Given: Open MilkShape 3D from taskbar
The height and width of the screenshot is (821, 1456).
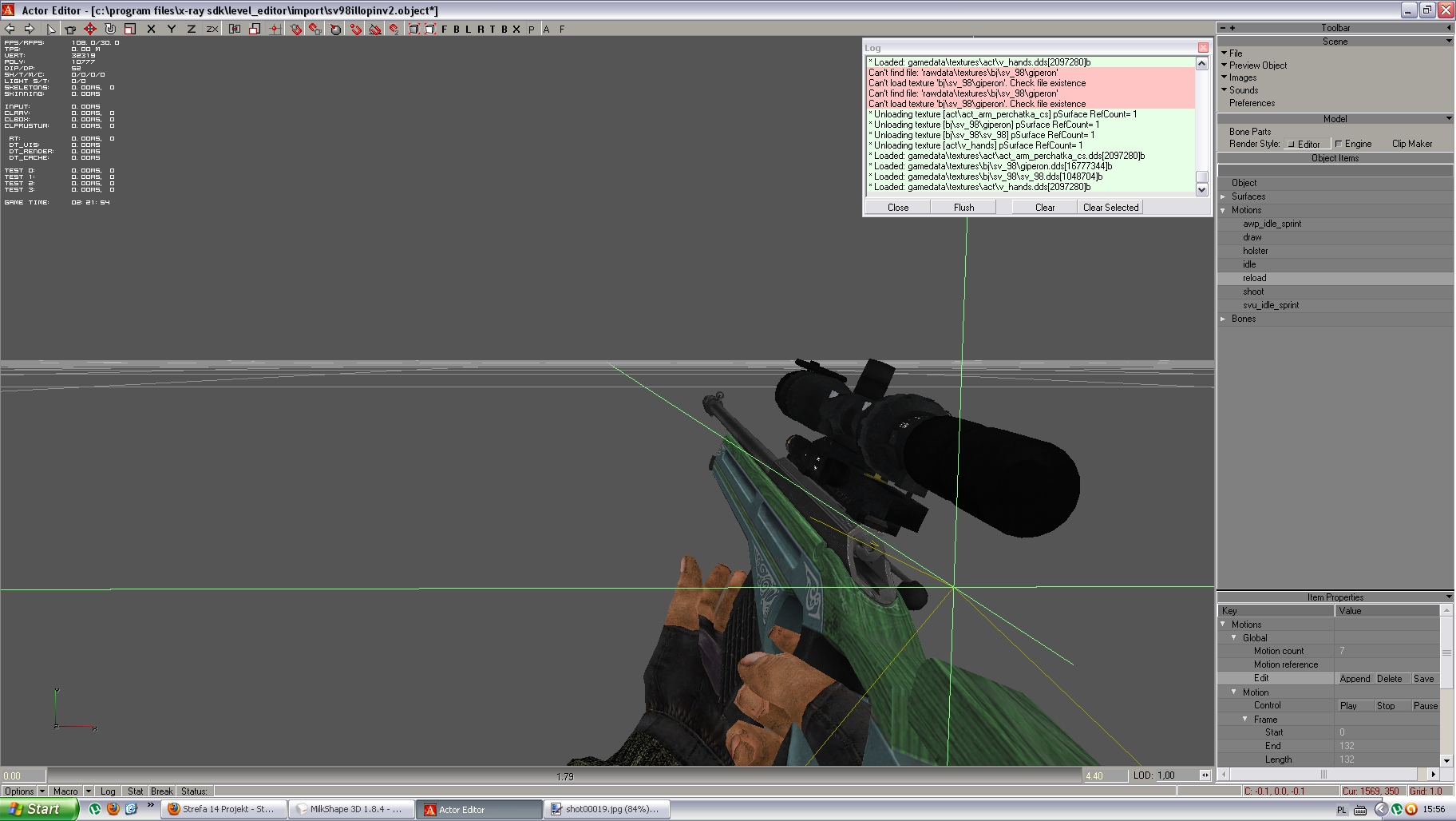Looking at the screenshot, I should (x=351, y=809).
